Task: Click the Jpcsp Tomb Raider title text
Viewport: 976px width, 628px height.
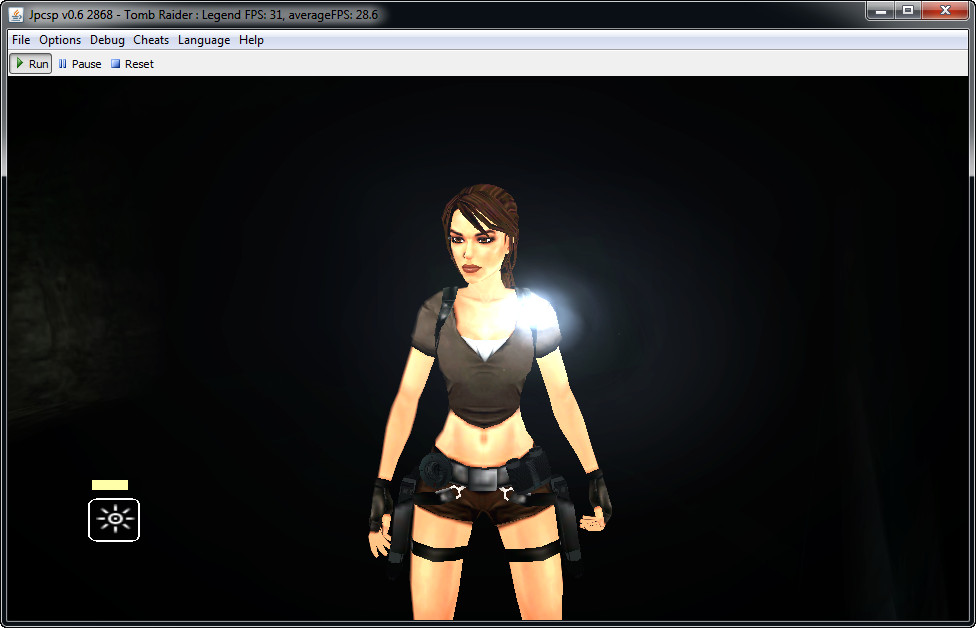Action: (203, 14)
